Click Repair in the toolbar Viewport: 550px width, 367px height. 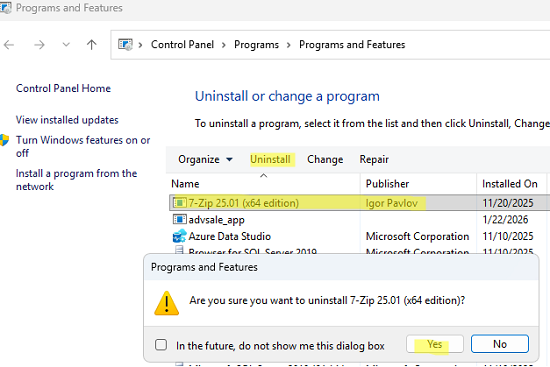(x=374, y=159)
